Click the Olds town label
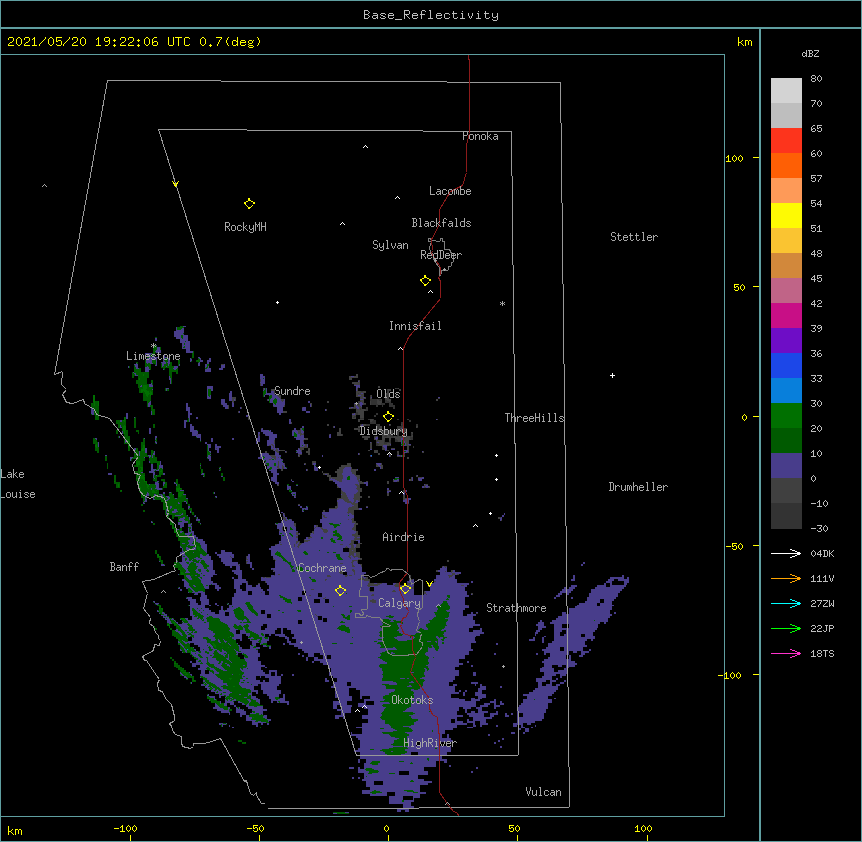The width and height of the screenshot is (862, 842). click(388, 394)
